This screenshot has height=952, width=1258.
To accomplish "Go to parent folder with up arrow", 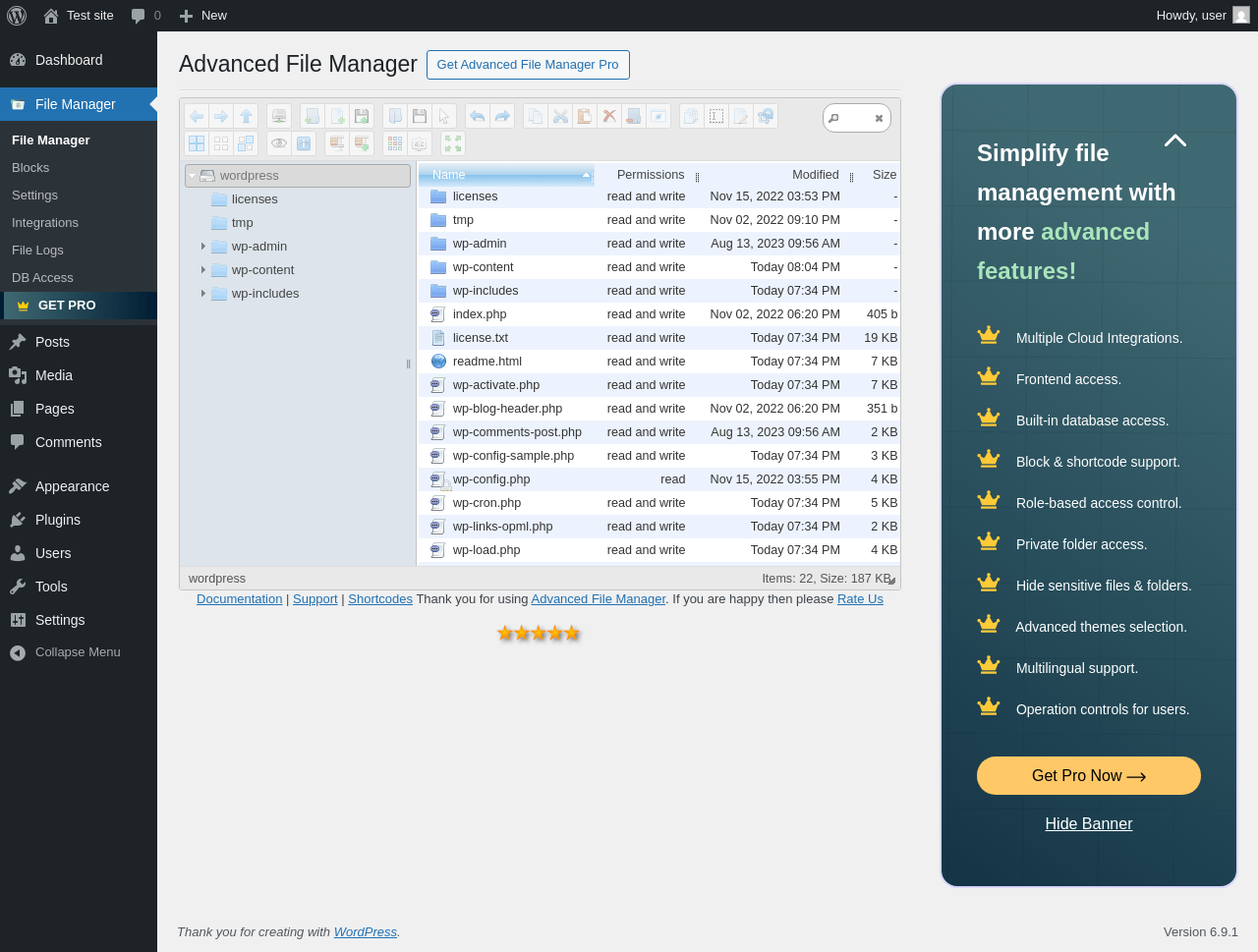I will pyautogui.click(x=246, y=116).
